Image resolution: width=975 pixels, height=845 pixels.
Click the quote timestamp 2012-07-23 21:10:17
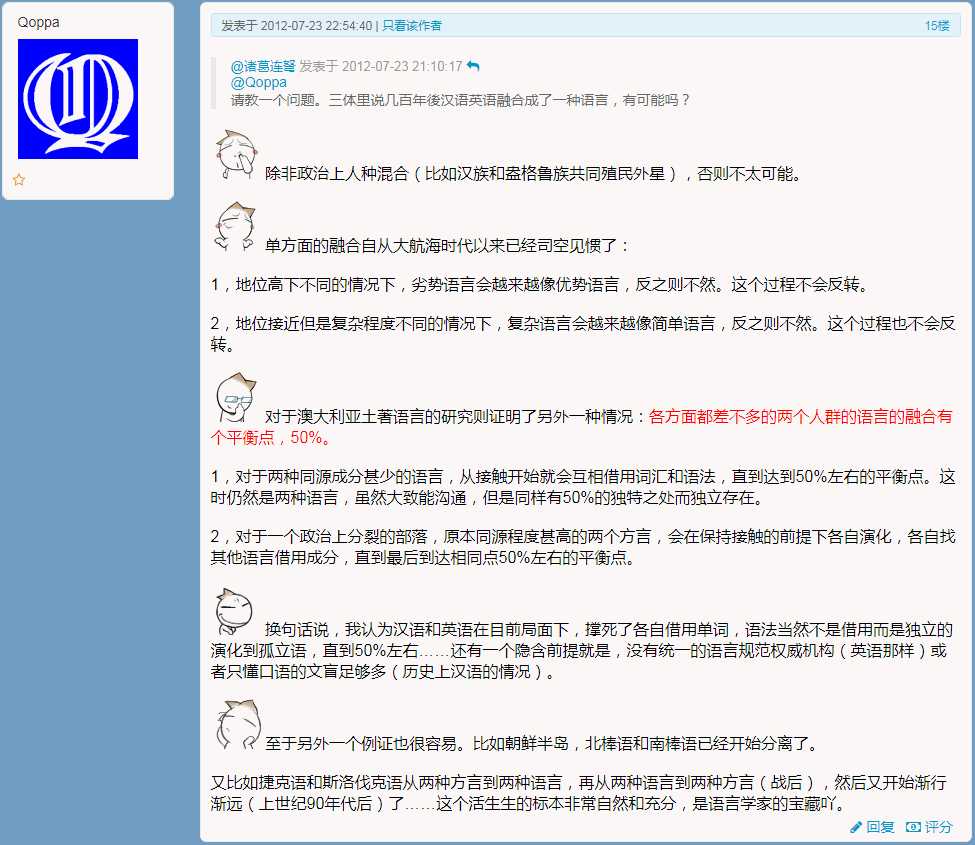click(x=402, y=67)
